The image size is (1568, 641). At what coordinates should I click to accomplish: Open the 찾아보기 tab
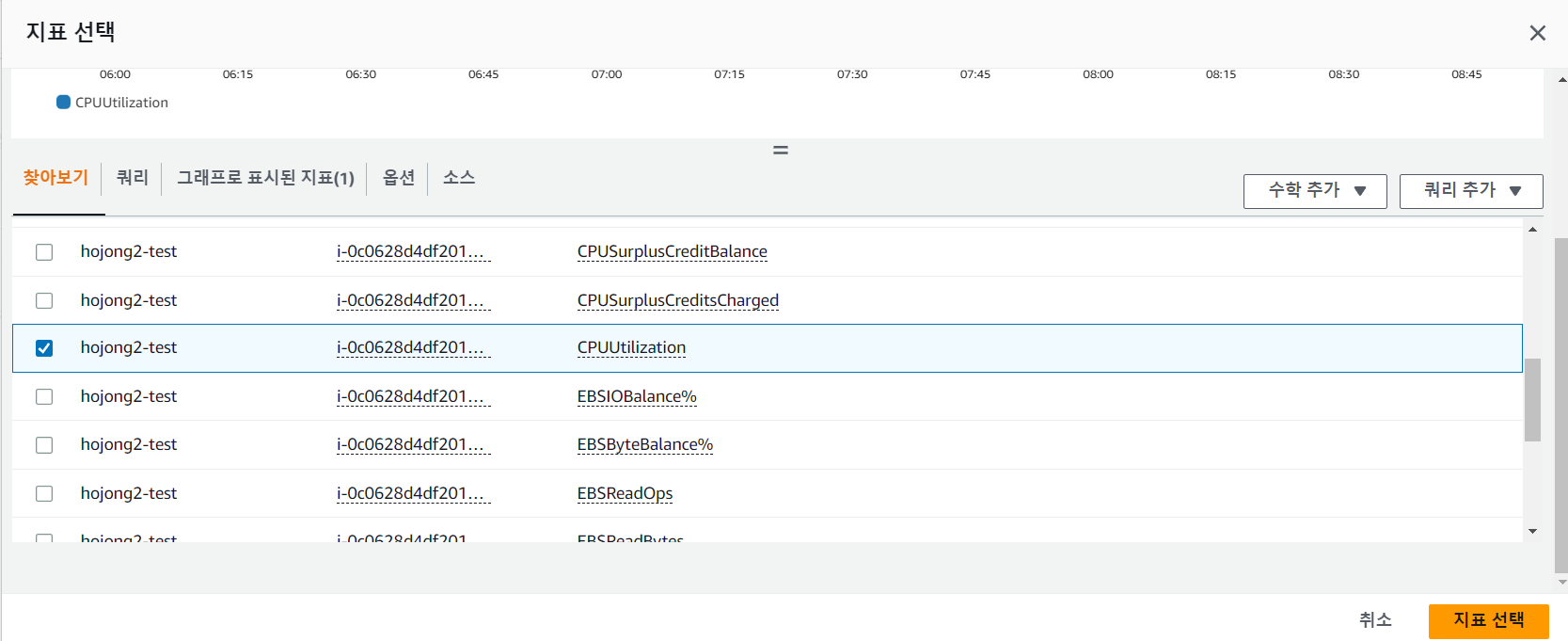[56, 177]
